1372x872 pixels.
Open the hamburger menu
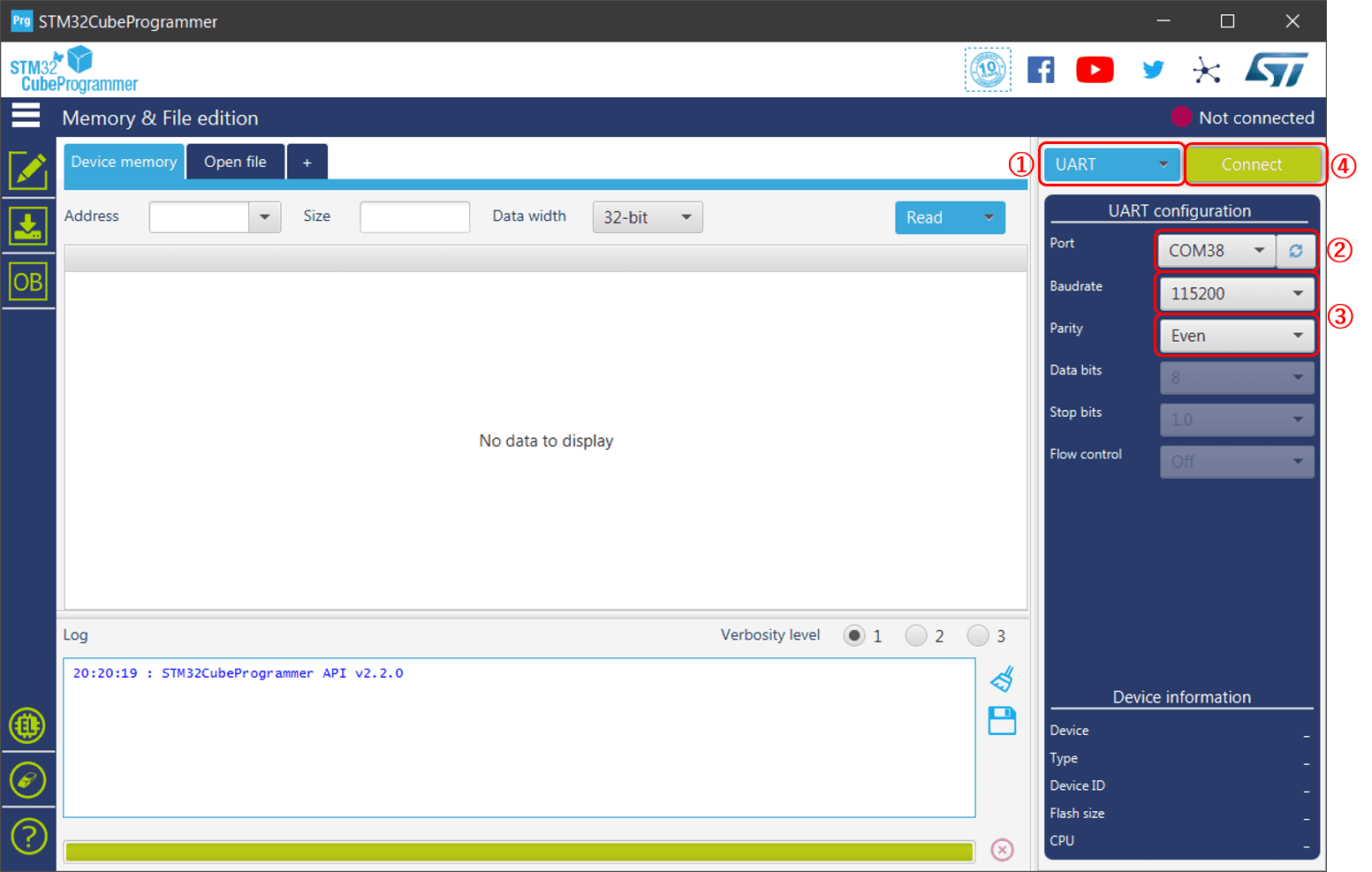pyautogui.click(x=26, y=116)
